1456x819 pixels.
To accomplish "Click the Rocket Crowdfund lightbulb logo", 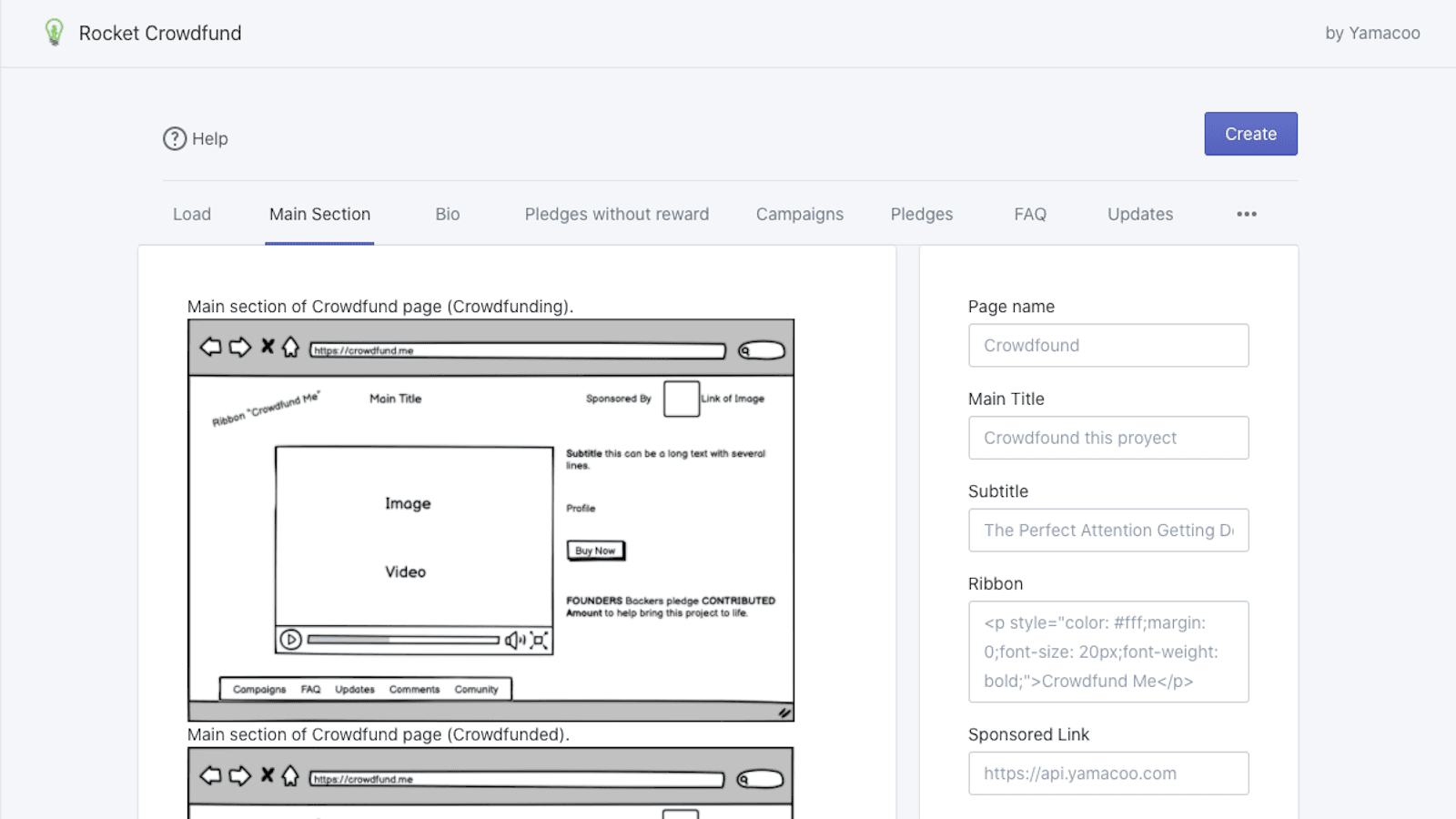I will tap(55, 33).
